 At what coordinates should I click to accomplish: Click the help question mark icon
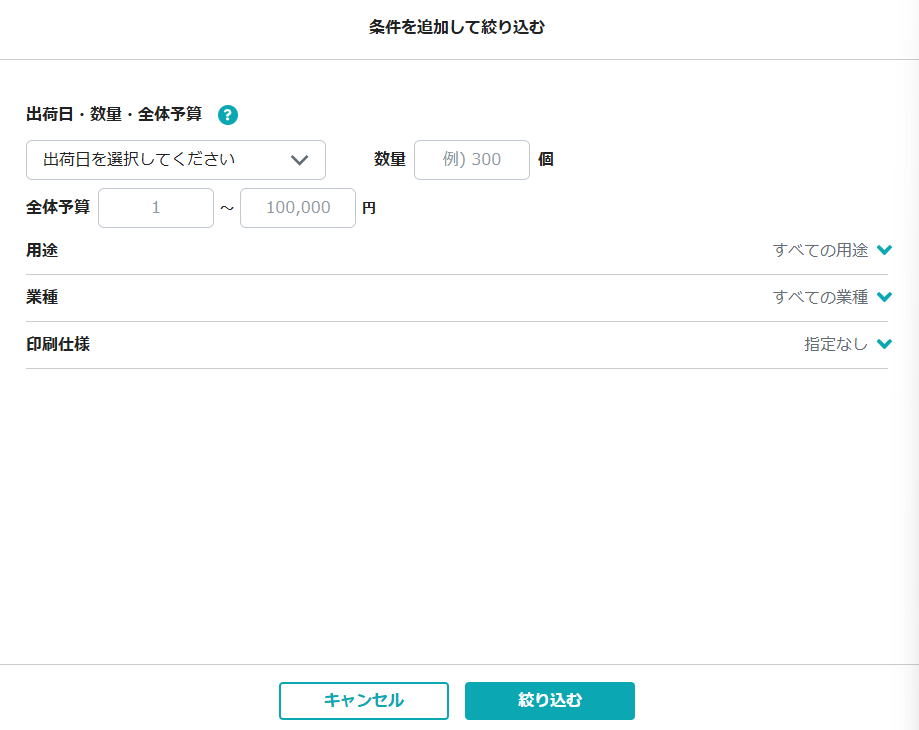pyautogui.click(x=228, y=115)
